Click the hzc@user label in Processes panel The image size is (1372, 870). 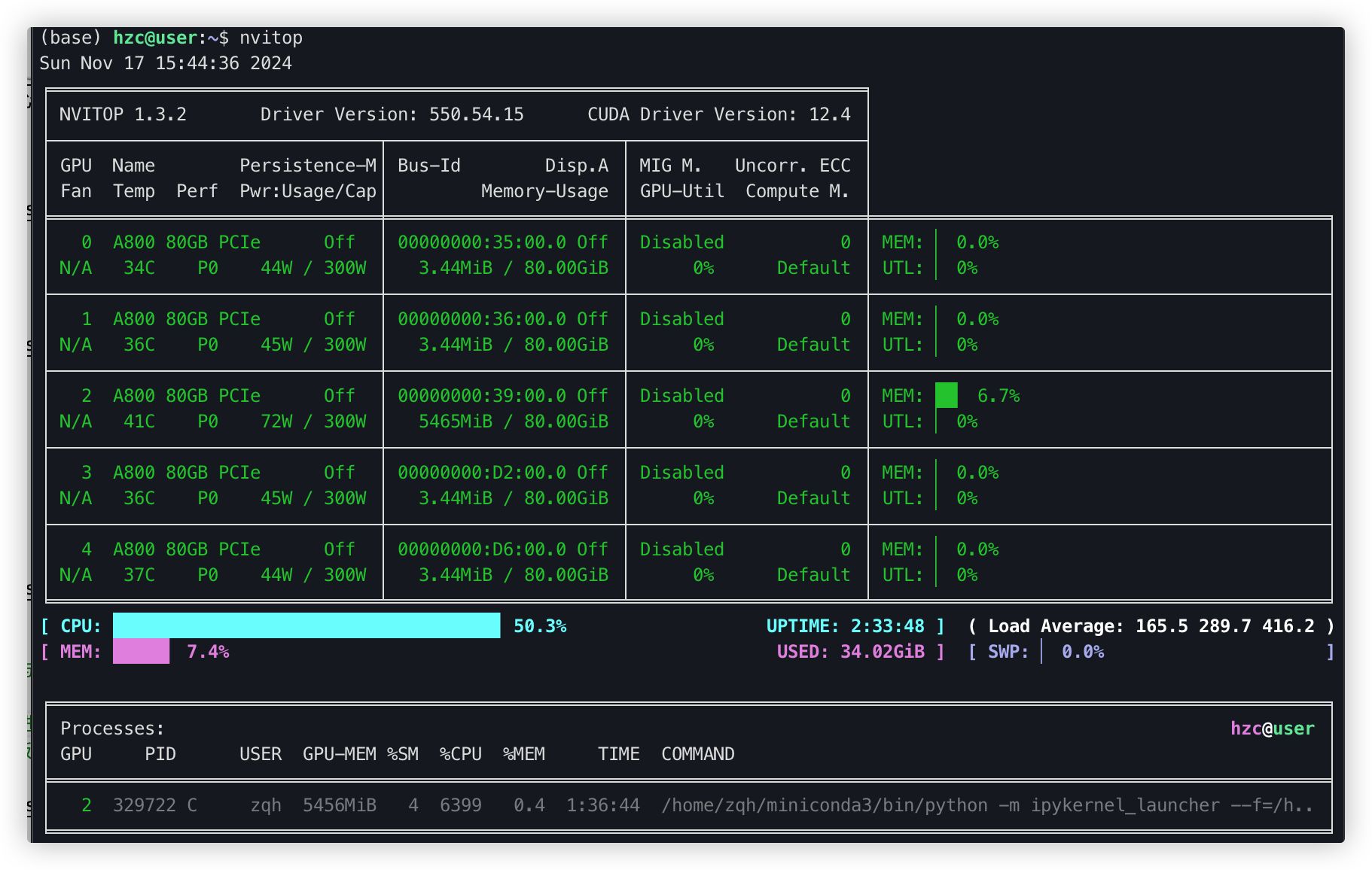click(x=1273, y=729)
